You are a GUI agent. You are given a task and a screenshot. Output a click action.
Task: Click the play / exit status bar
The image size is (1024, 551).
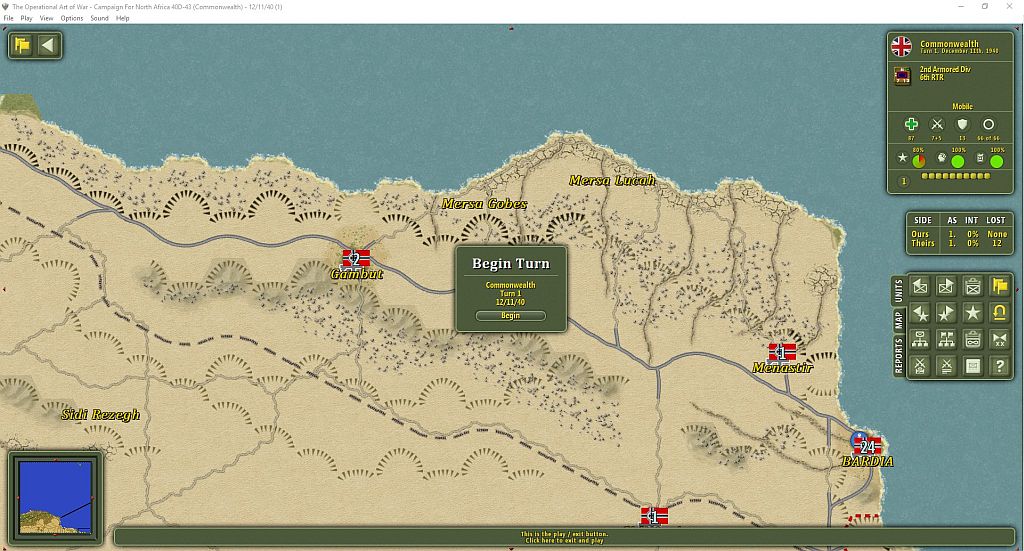click(564, 537)
